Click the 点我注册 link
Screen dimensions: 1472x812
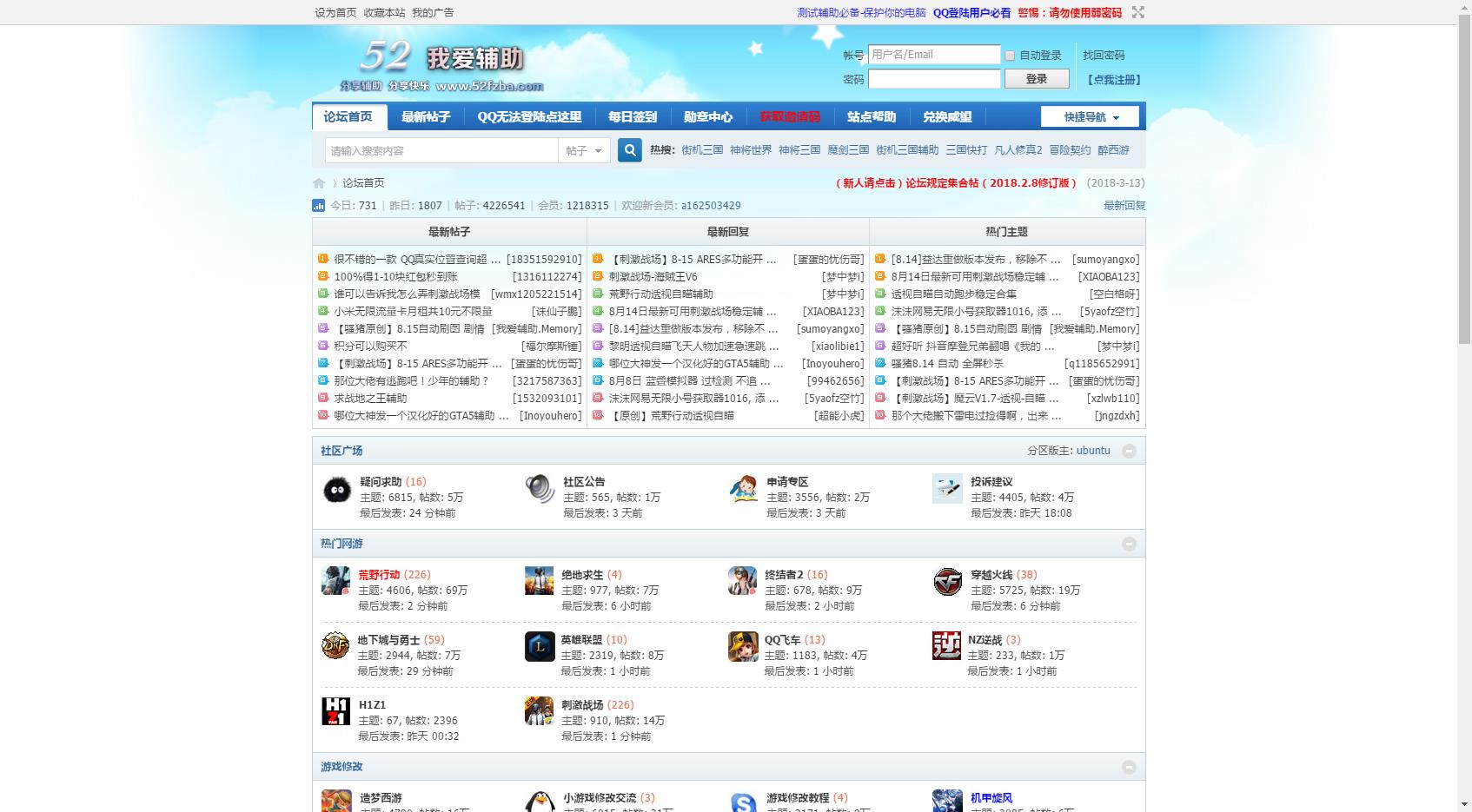(x=1113, y=79)
